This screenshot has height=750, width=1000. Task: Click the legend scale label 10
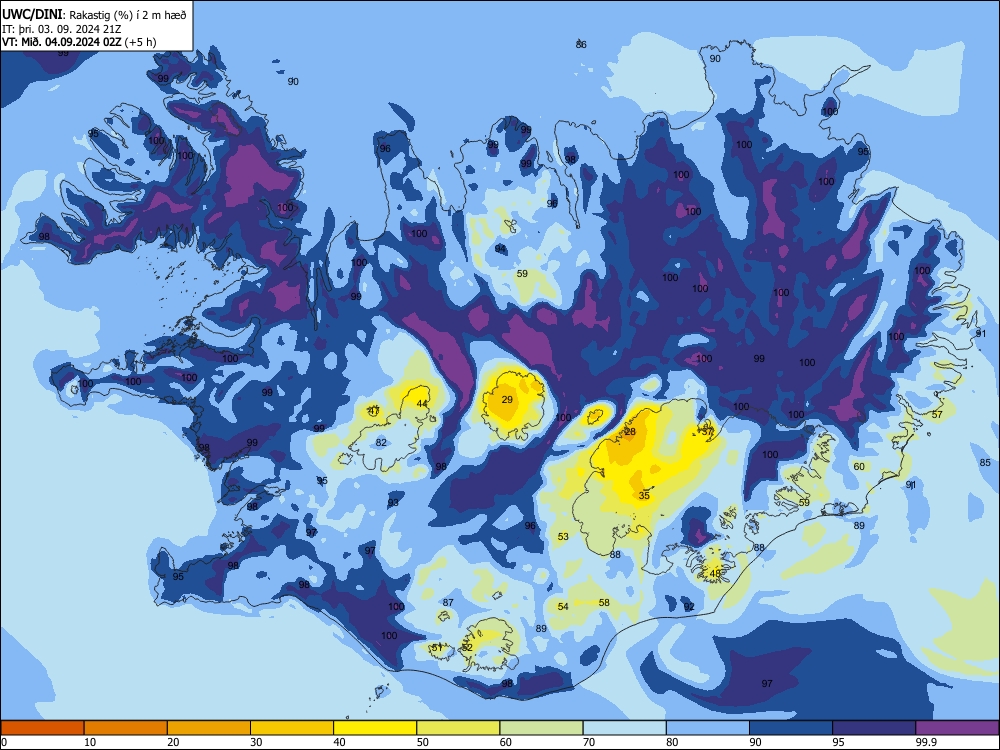point(90,742)
